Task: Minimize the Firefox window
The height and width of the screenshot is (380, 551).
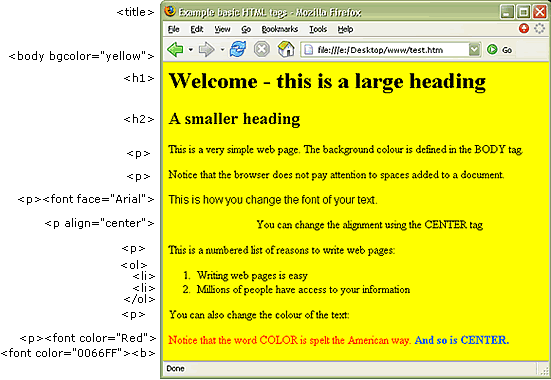Action: (x=506, y=12)
